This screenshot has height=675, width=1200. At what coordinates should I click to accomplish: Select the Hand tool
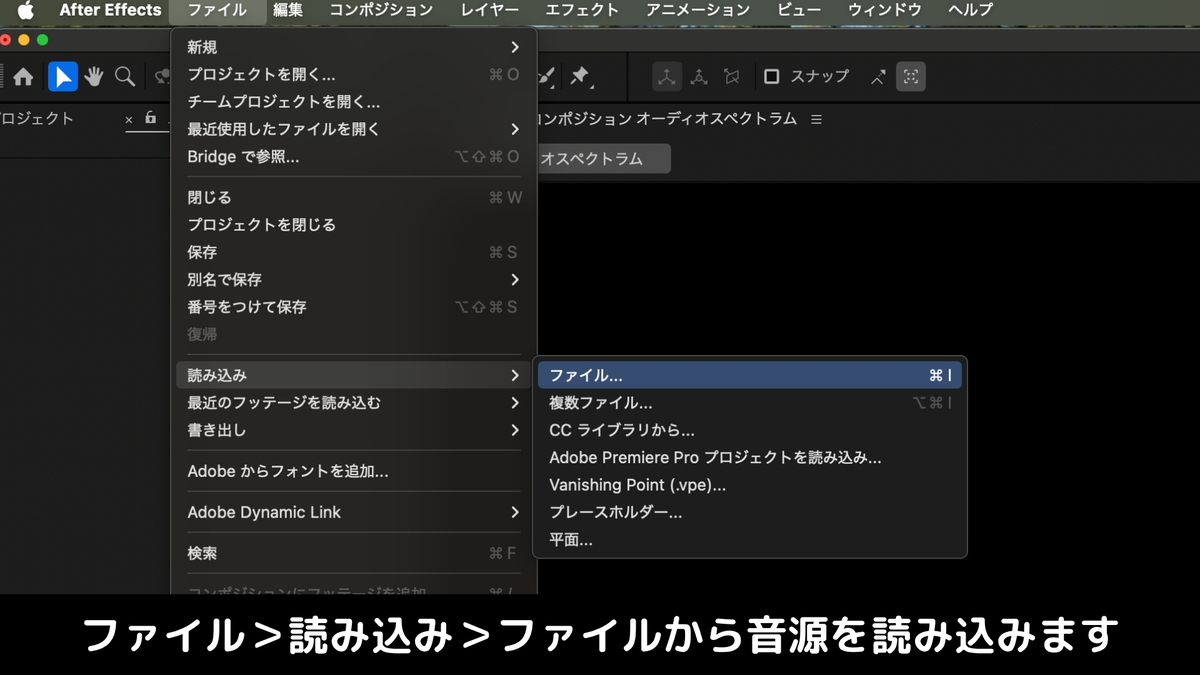(x=94, y=77)
